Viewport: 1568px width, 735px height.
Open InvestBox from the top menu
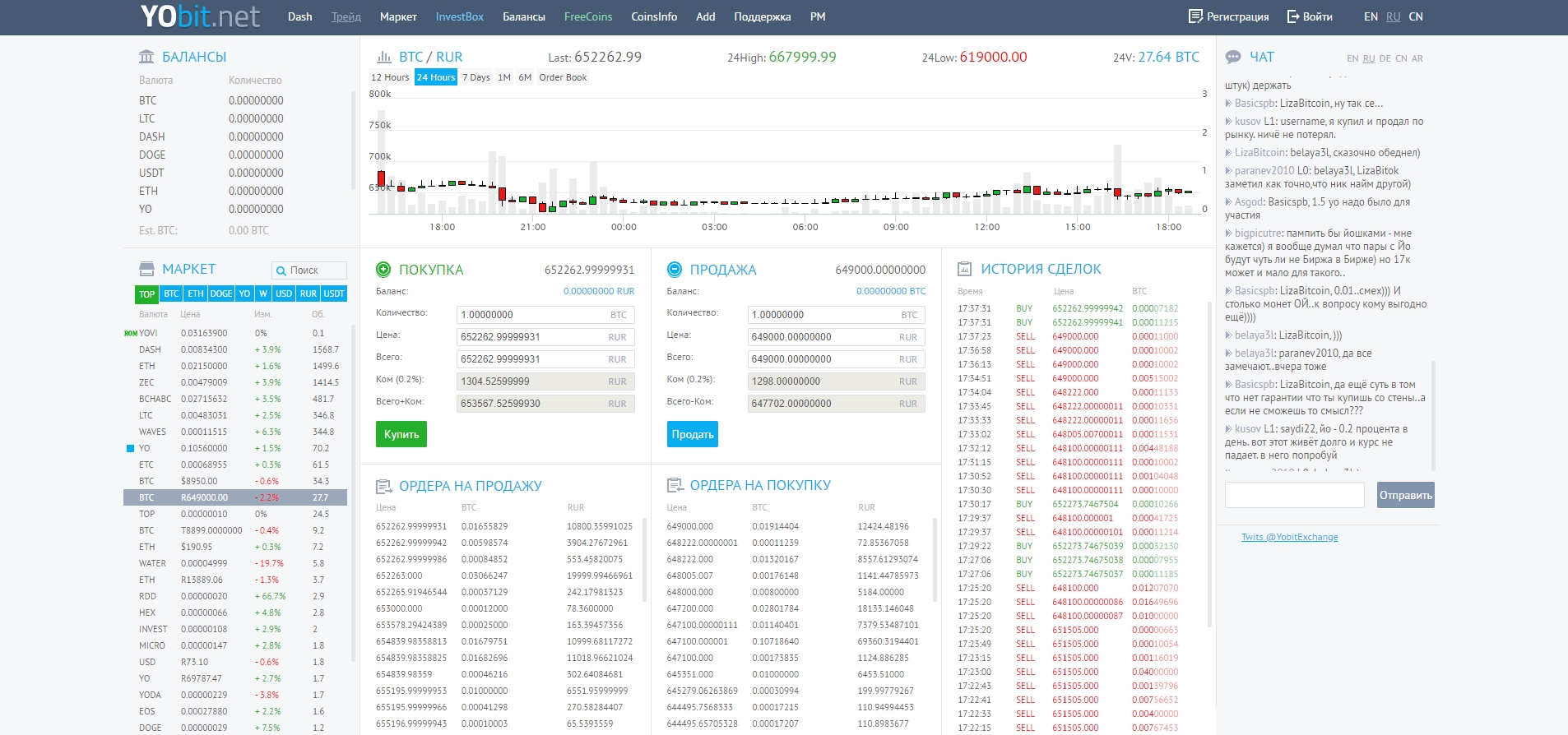(x=459, y=16)
